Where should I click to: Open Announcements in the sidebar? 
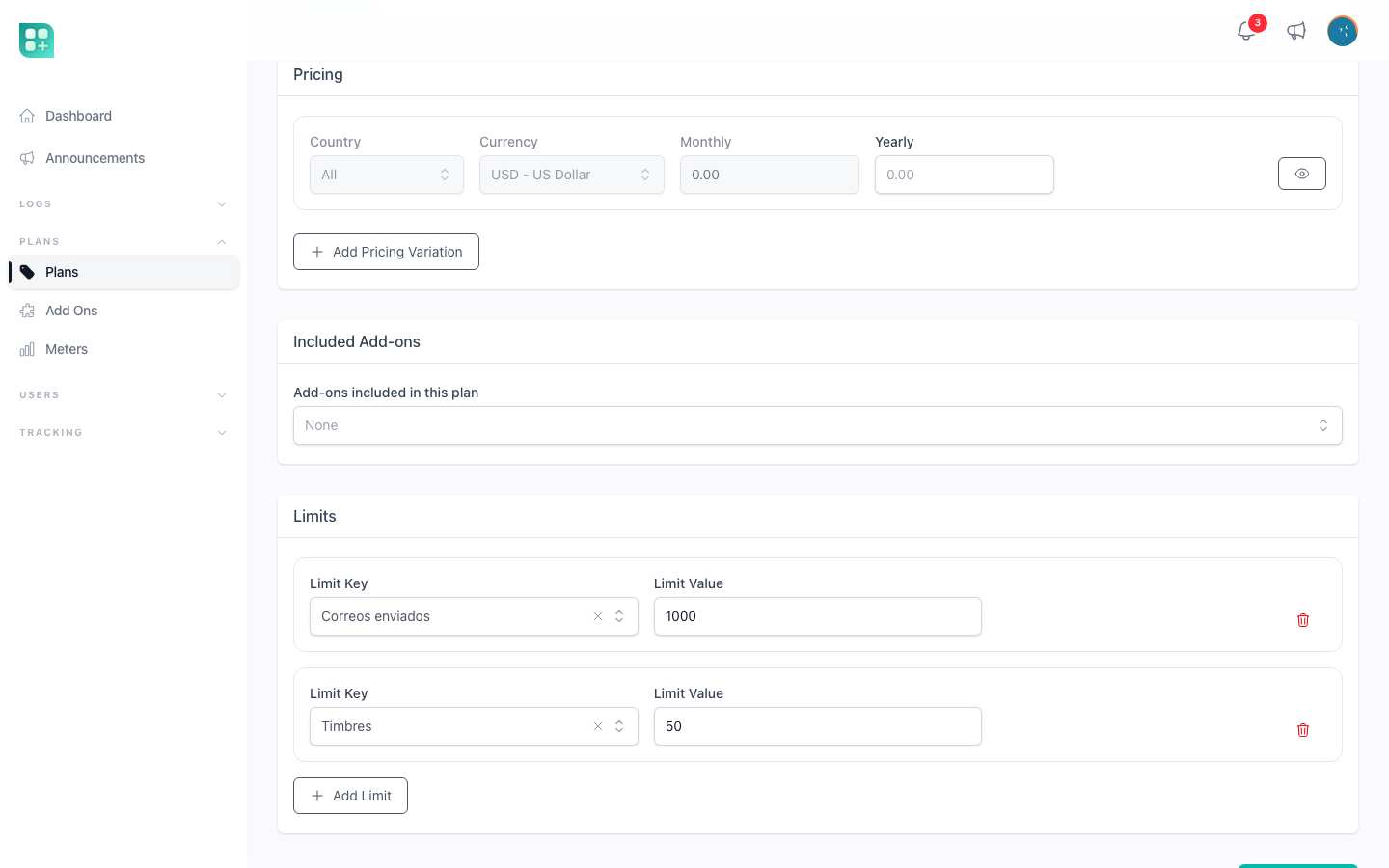tap(123, 158)
